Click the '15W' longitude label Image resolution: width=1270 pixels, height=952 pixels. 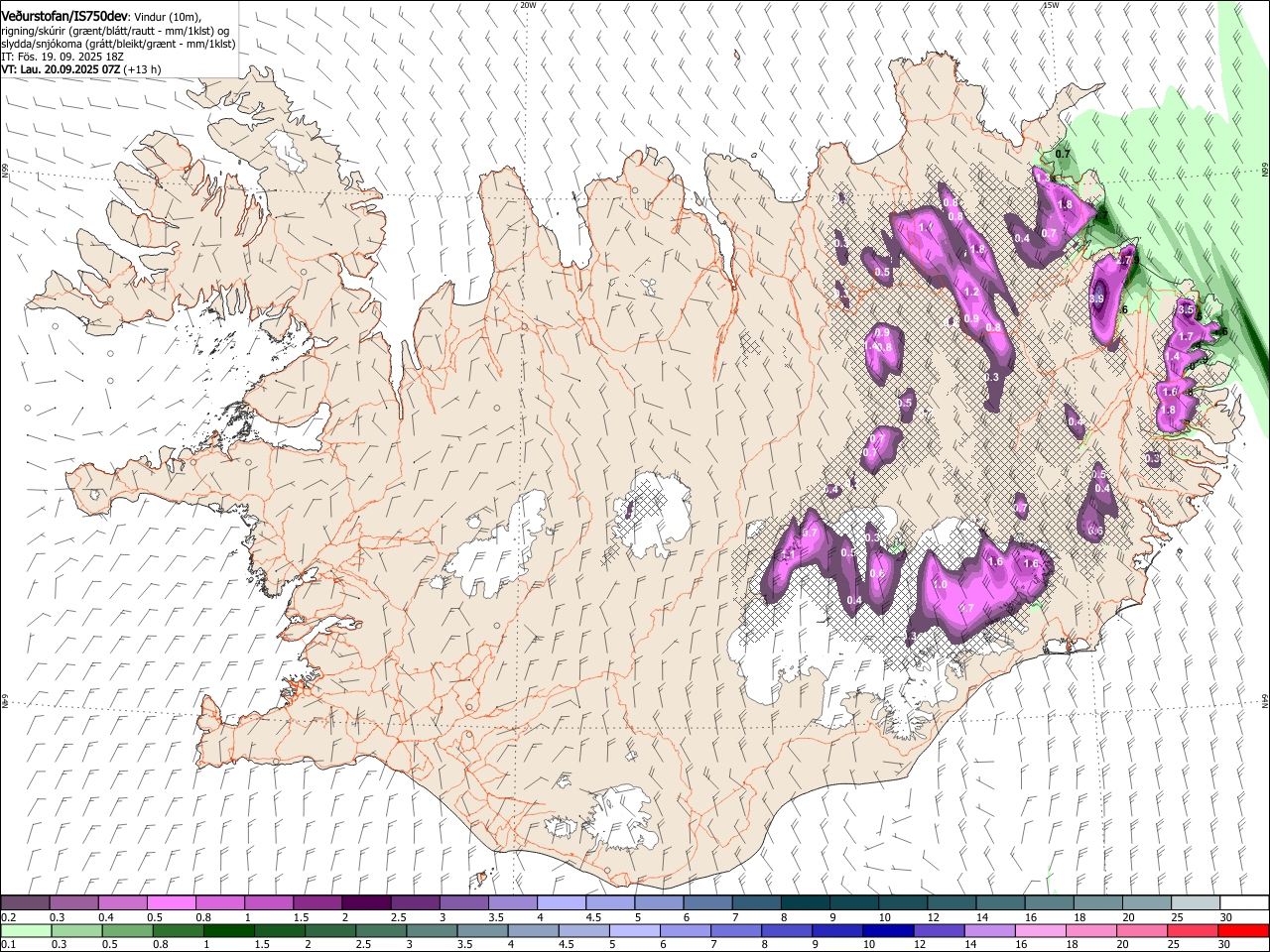(x=1051, y=5)
